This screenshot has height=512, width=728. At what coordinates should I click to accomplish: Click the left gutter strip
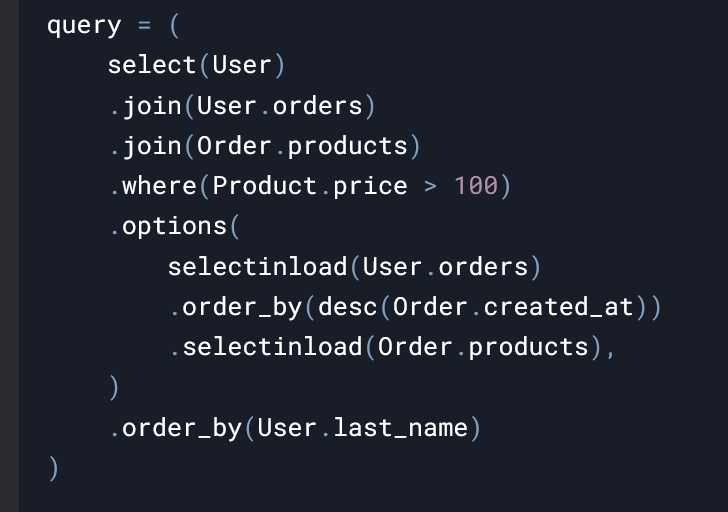pos(9,256)
